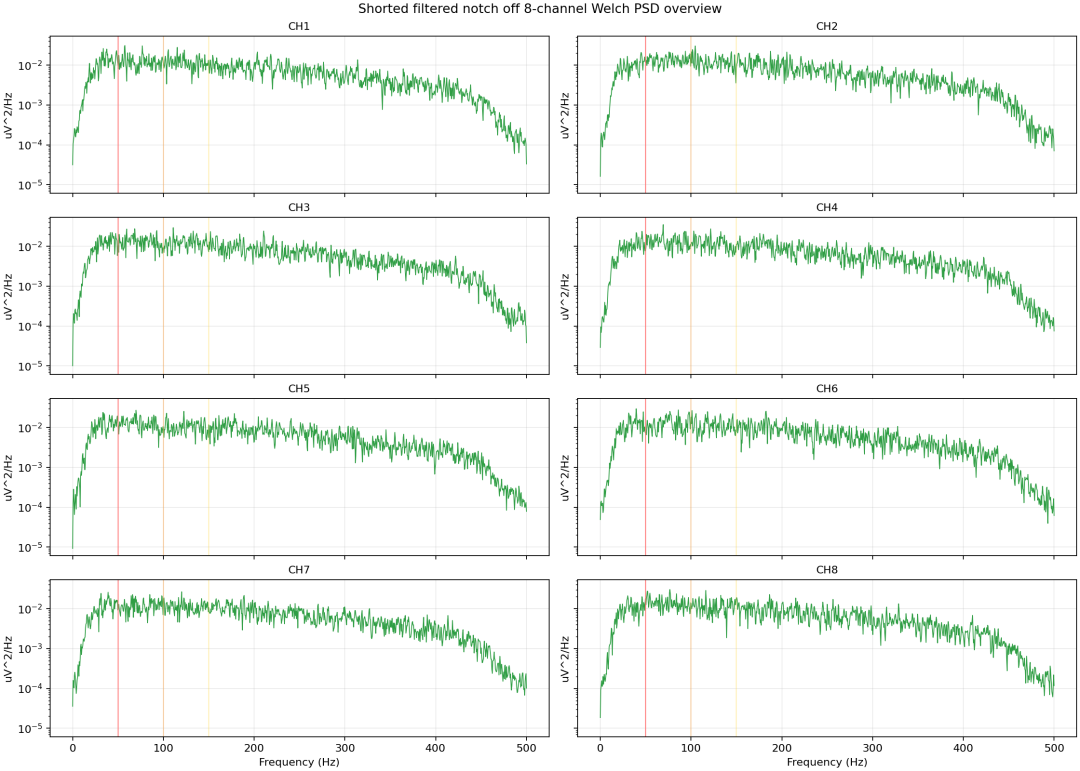Click the 0 frequency tick under CH8
The height and width of the screenshot is (771, 1080).
click(x=600, y=748)
